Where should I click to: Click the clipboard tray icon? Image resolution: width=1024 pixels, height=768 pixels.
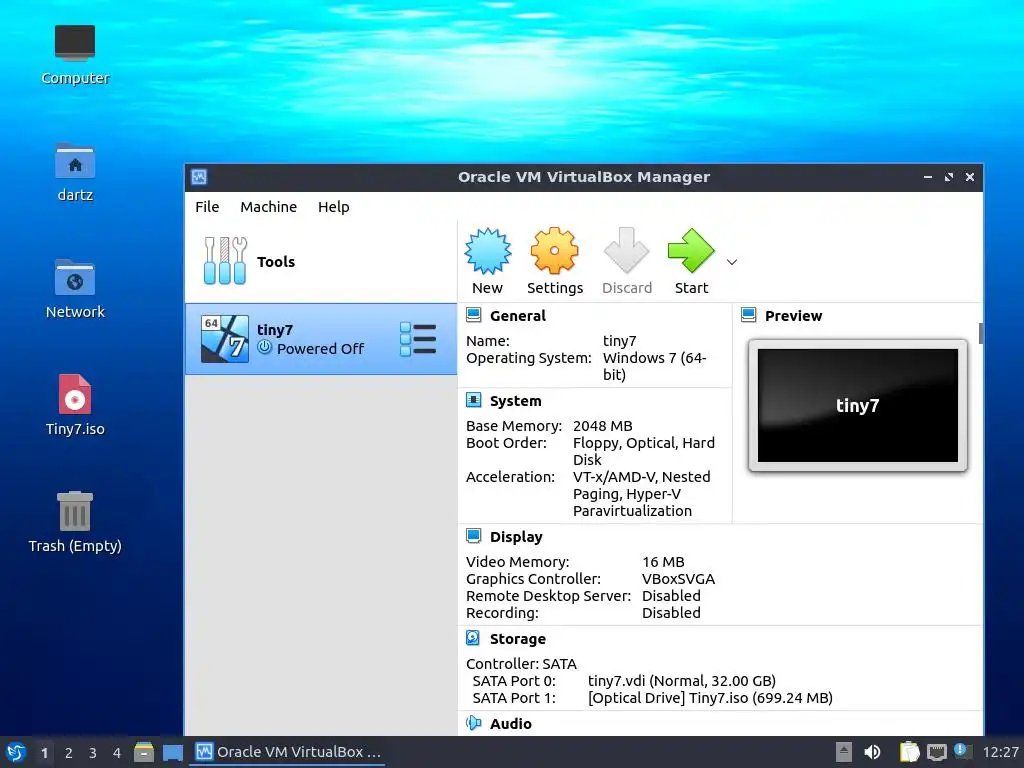(909, 752)
